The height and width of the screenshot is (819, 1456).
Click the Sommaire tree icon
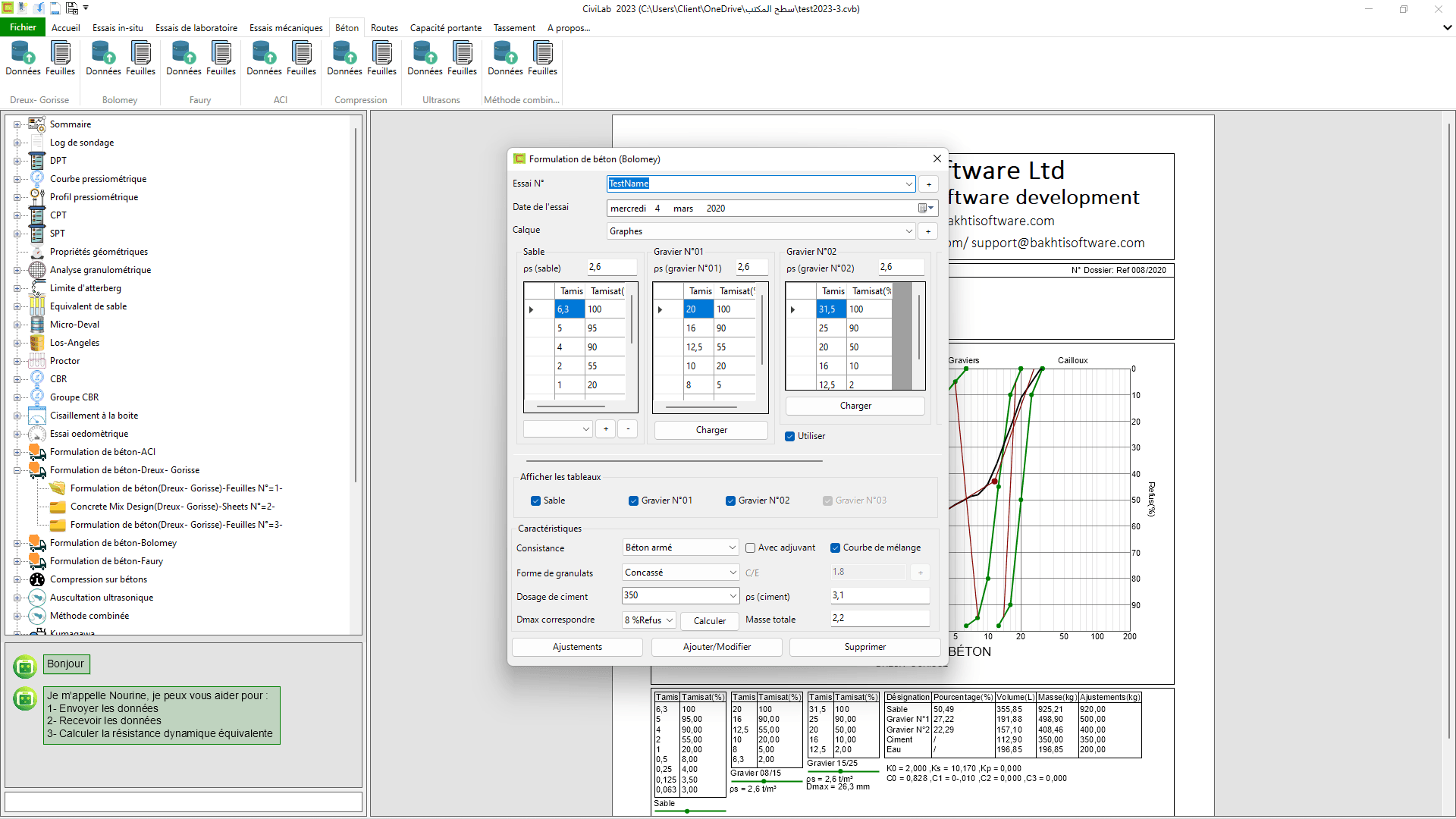point(37,124)
